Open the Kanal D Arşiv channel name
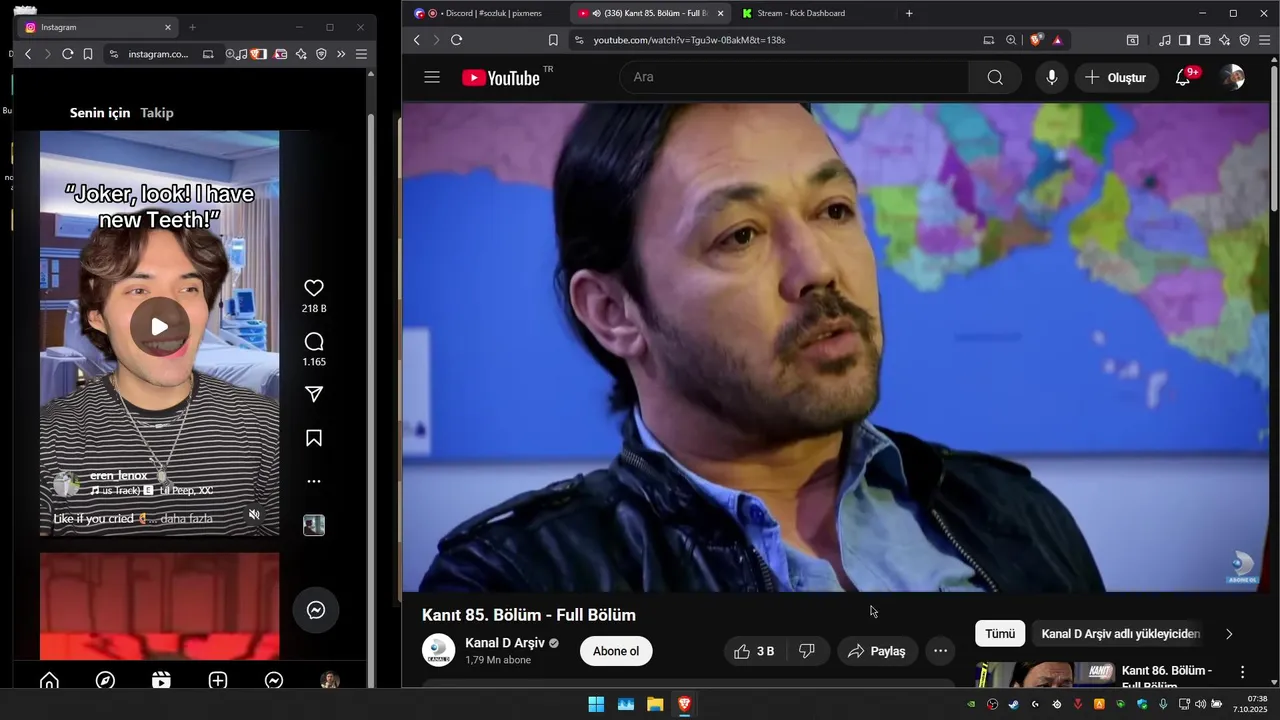The height and width of the screenshot is (720, 1280). point(504,643)
